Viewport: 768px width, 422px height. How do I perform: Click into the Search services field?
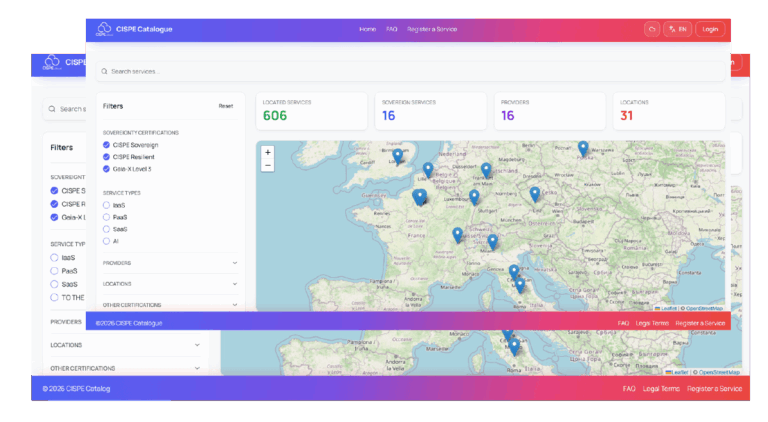tap(400, 71)
